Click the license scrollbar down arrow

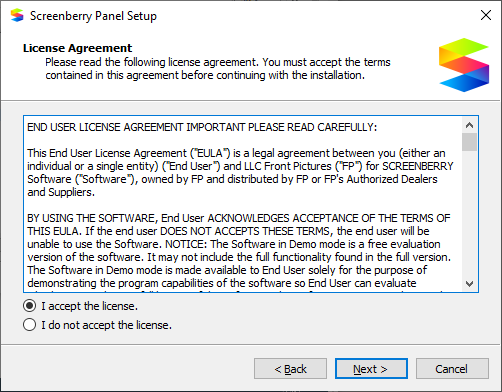(x=469, y=284)
